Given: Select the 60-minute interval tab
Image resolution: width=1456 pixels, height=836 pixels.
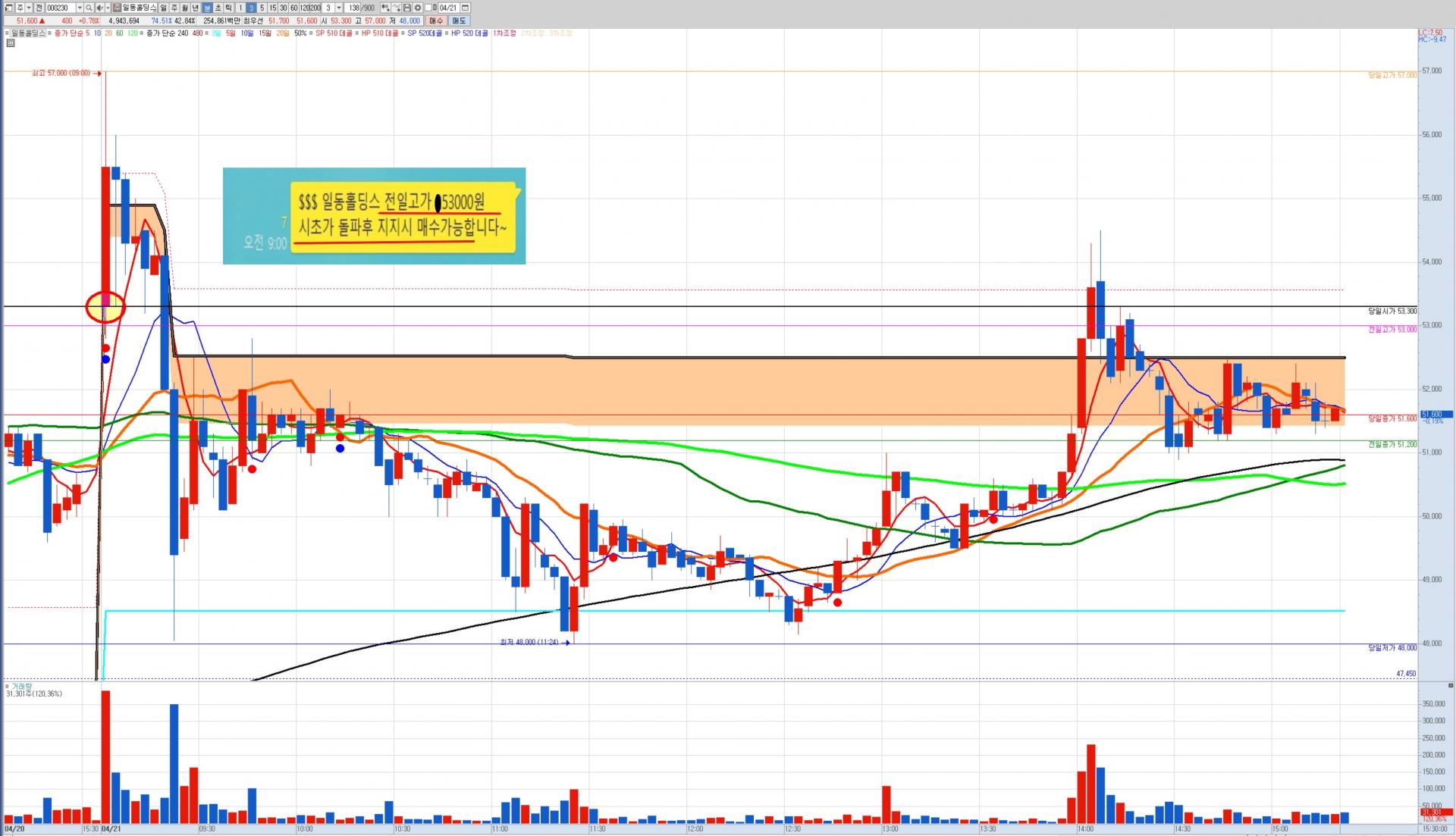Looking at the screenshot, I should pyautogui.click(x=293, y=8).
